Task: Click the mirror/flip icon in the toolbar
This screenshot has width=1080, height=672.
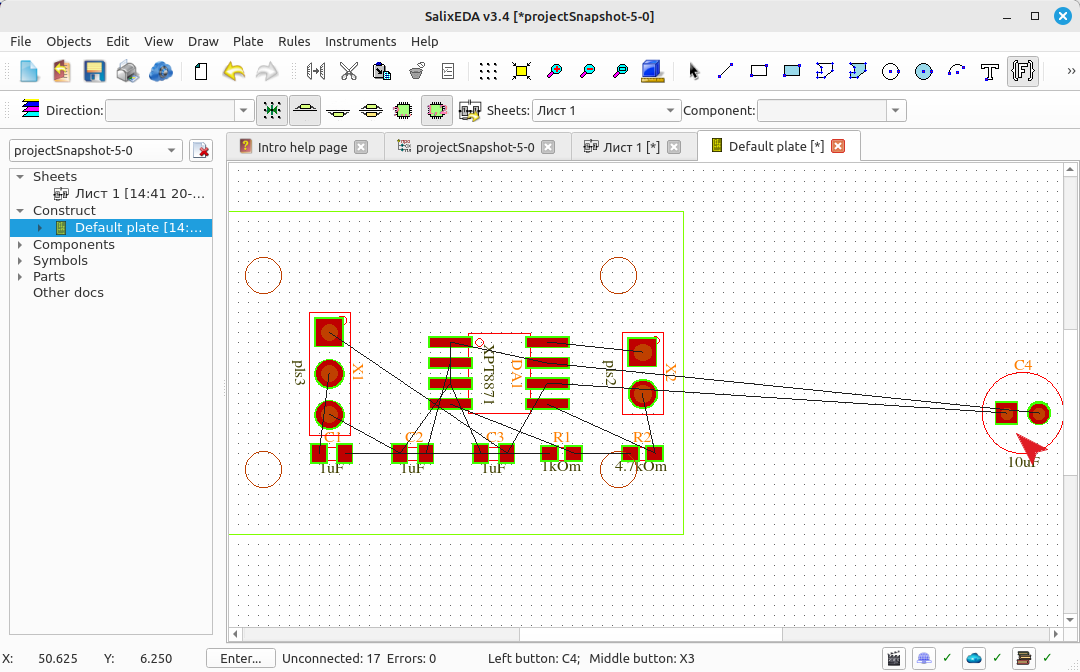Action: (316, 71)
